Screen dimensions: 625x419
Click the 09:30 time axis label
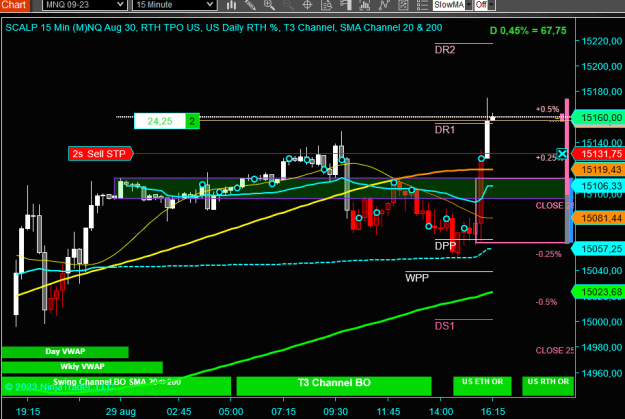336,411
